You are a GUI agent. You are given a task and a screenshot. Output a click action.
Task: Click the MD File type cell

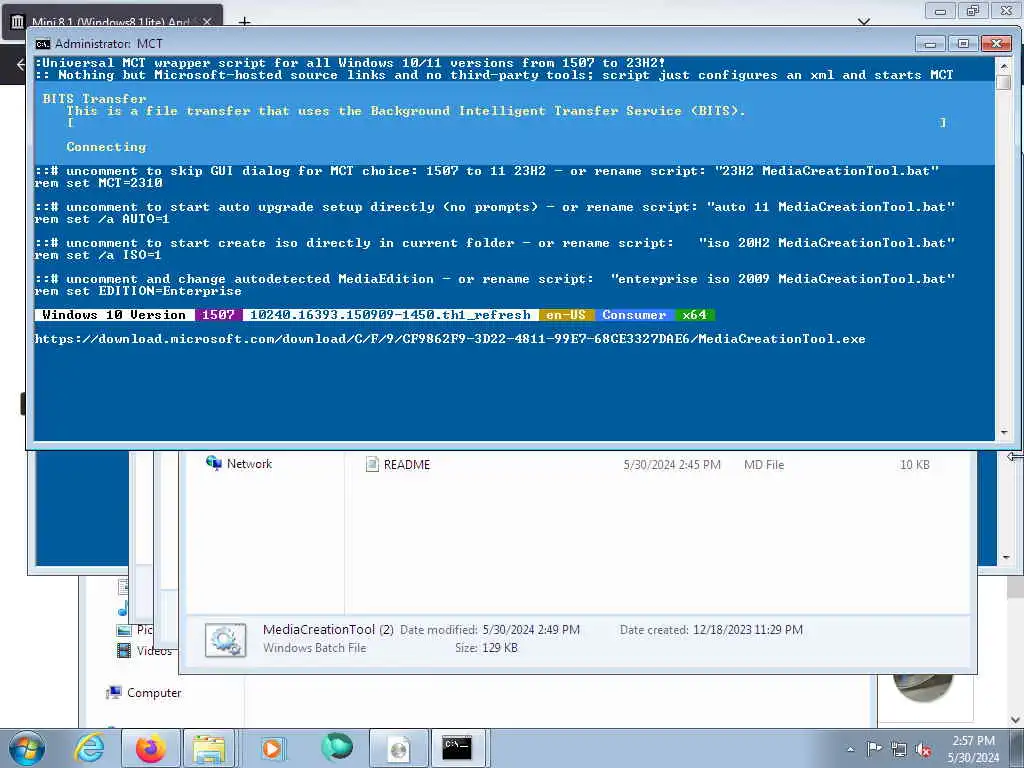coord(764,464)
